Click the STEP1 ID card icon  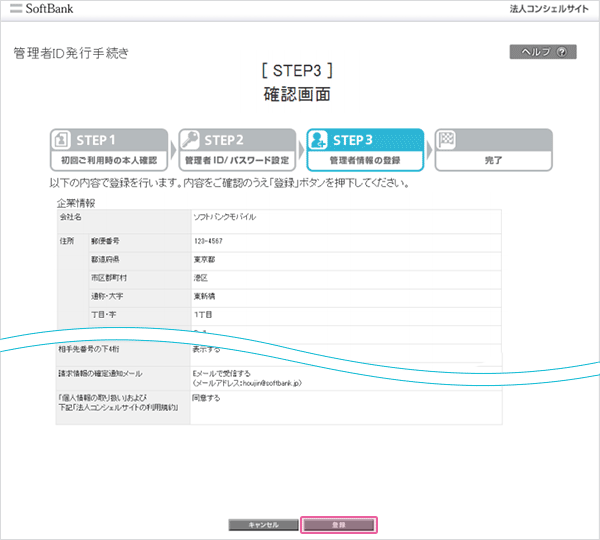click(61, 140)
